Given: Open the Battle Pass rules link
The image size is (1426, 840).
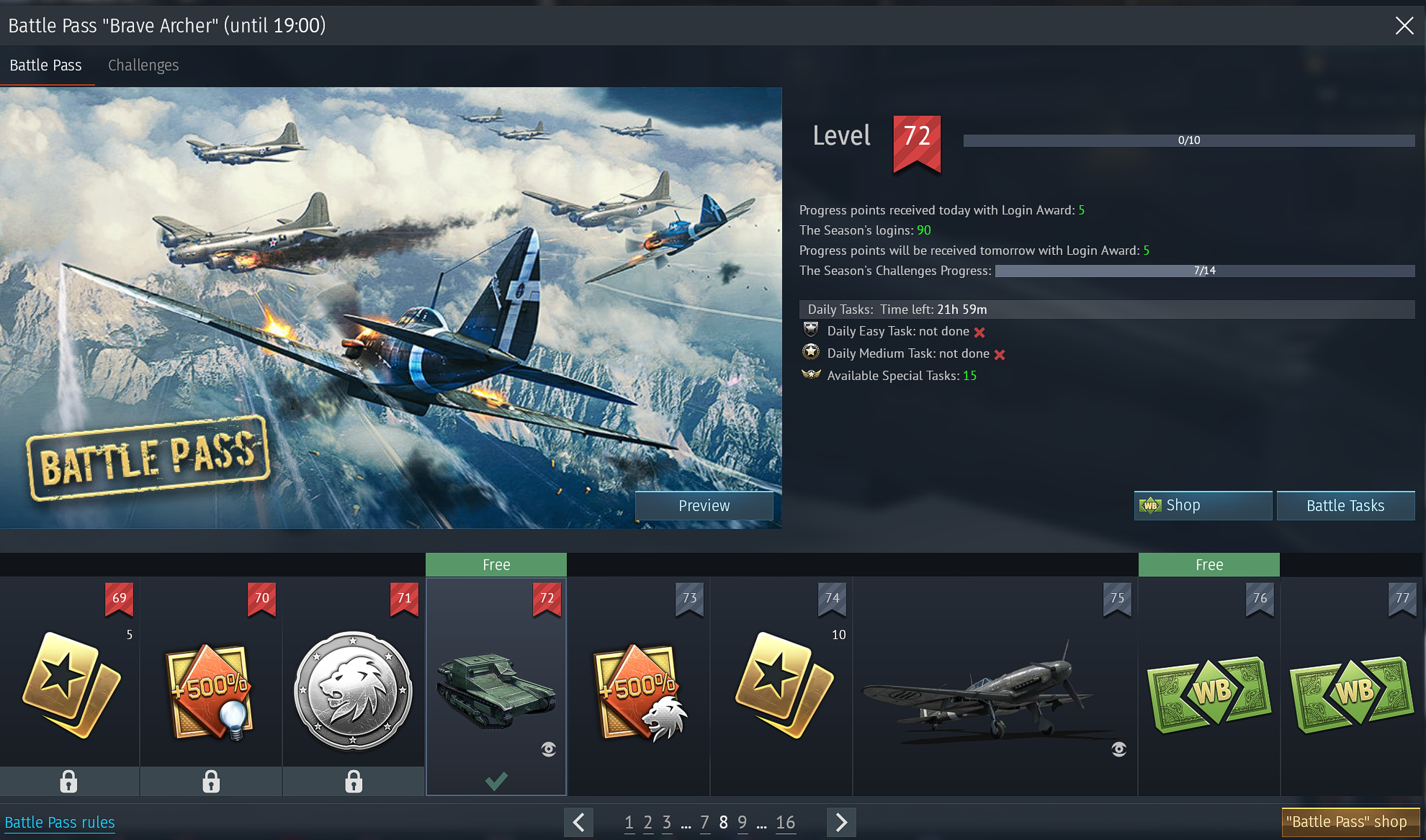Looking at the screenshot, I should pos(60,822).
